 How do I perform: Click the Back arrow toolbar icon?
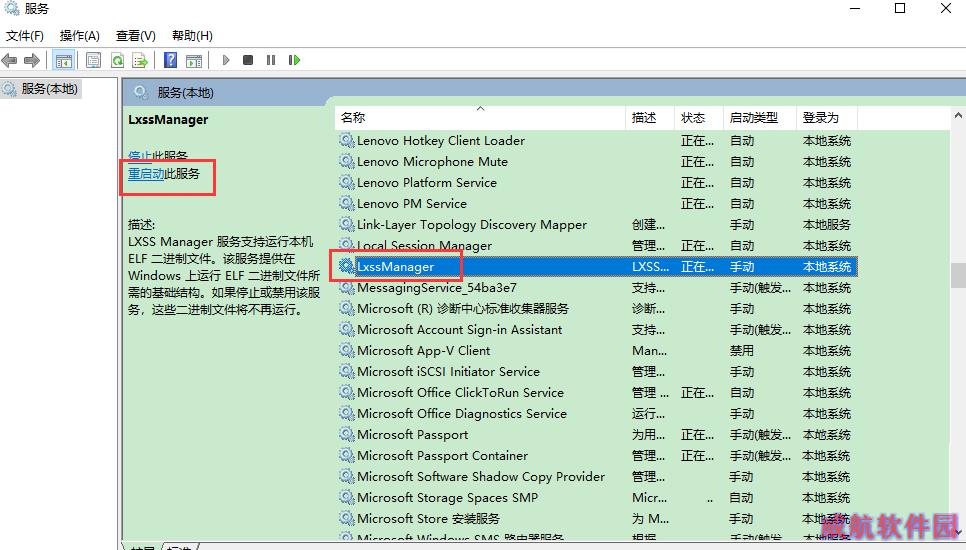9,60
